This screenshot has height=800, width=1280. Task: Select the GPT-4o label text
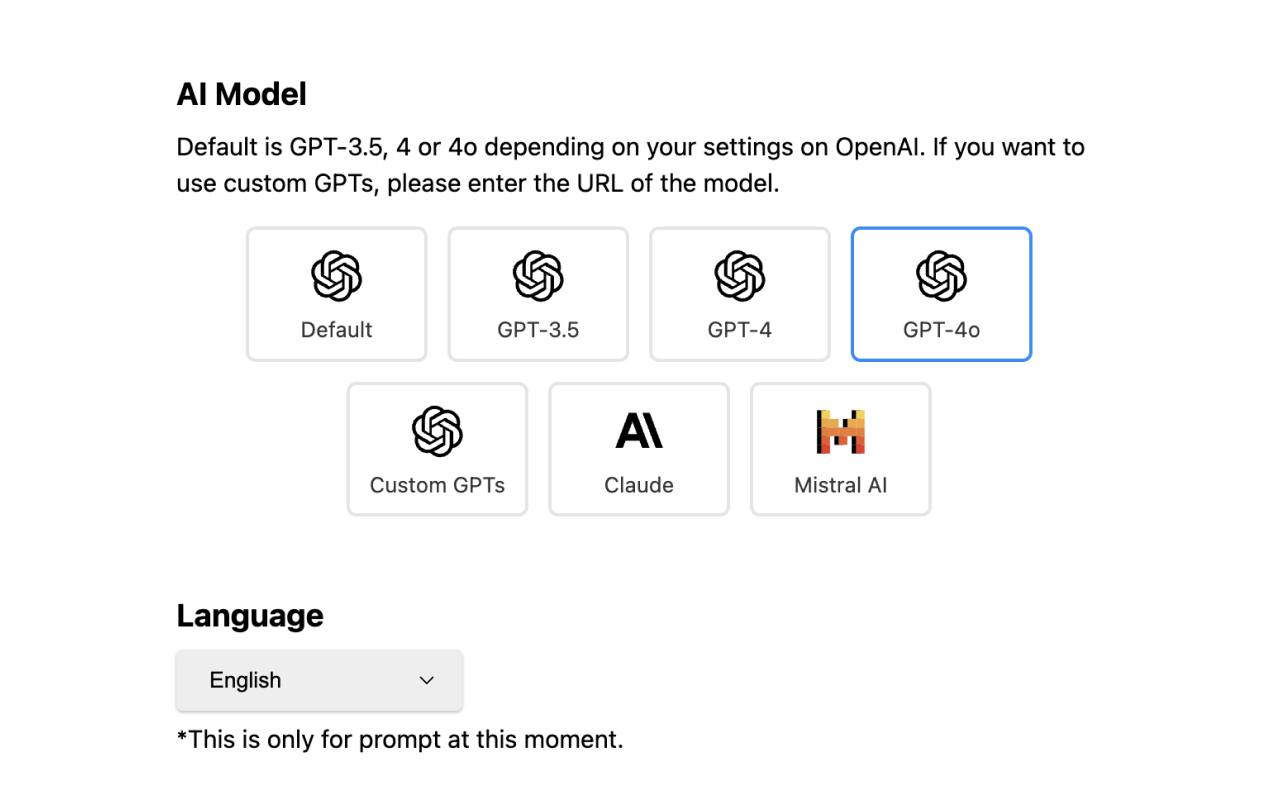(941, 330)
